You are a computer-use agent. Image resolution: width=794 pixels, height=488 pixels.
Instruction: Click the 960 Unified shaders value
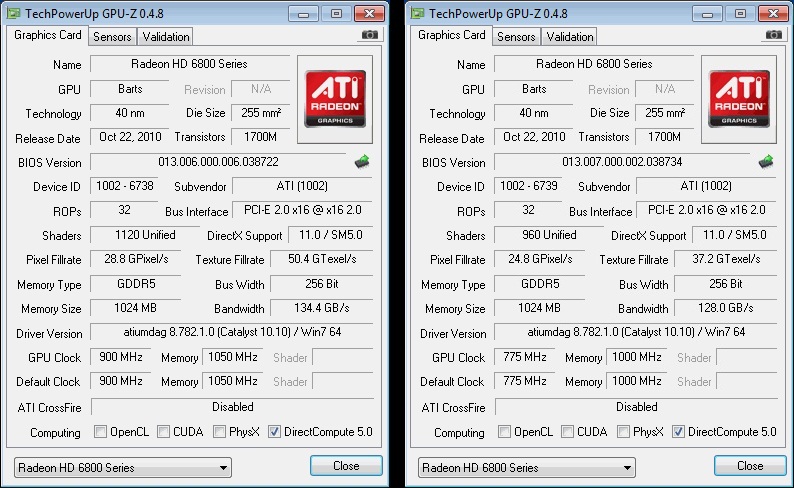click(x=549, y=235)
